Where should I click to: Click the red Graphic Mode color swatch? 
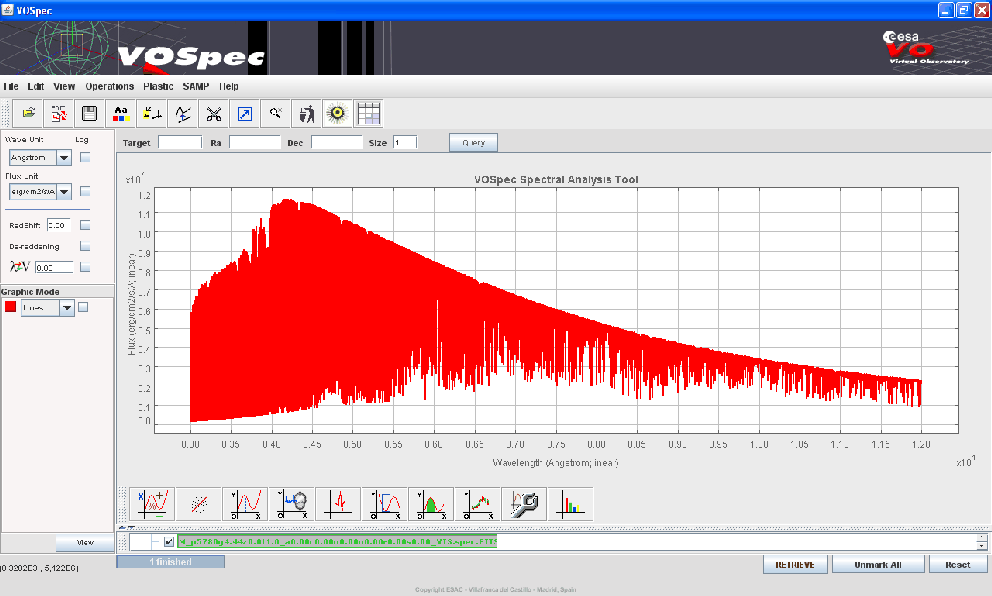click(x=11, y=308)
